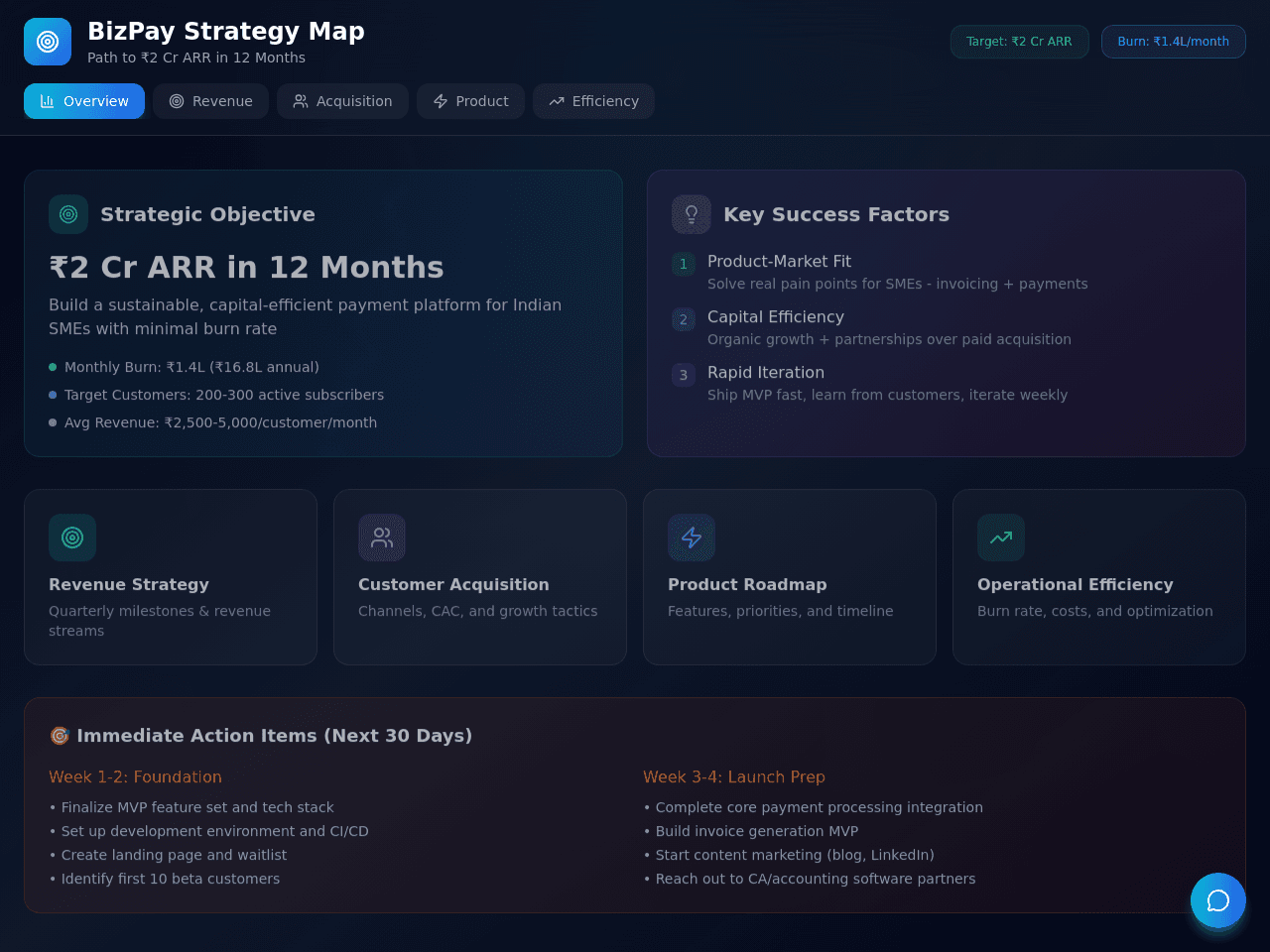The height and width of the screenshot is (952, 1270).
Task: Click the 'BizPay Strategy Map' title
Action: tap(226, 32)
